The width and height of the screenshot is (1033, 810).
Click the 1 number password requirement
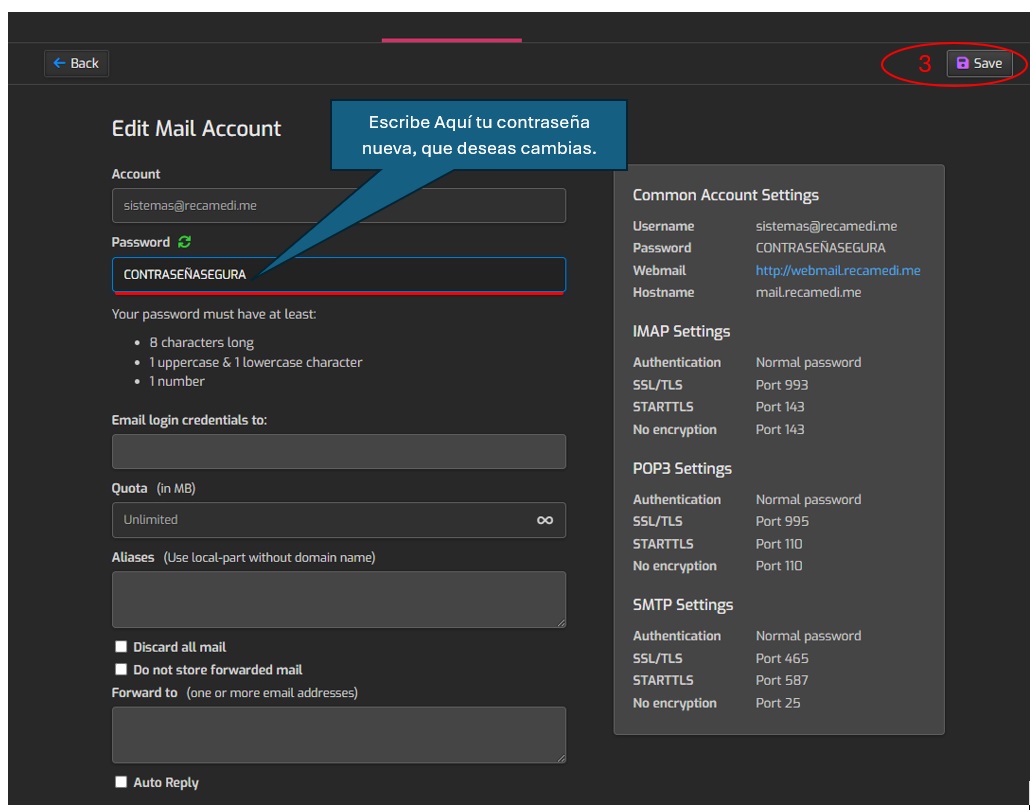click(177, 381)
